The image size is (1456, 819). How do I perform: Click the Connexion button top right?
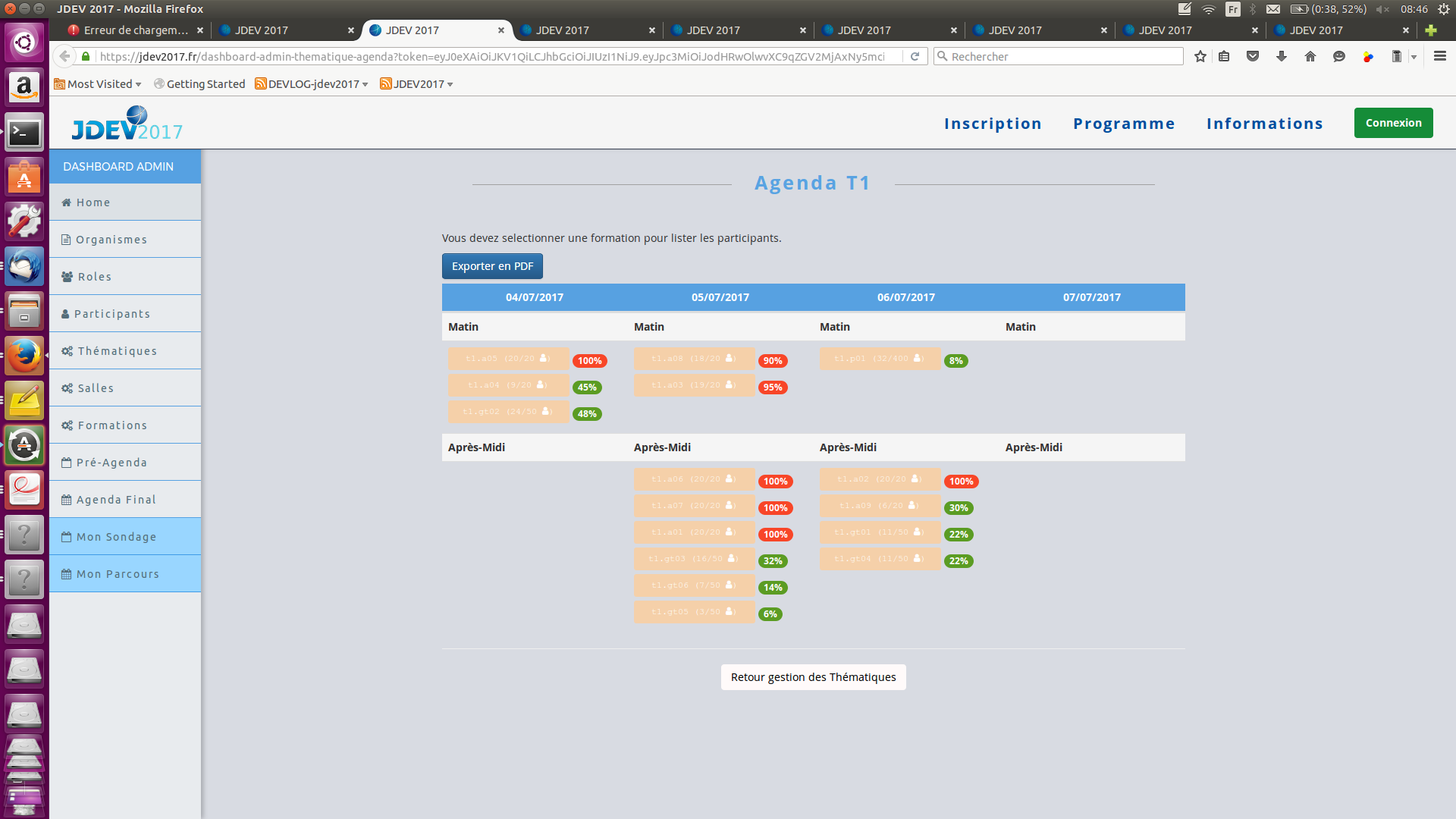[1392, 123]
